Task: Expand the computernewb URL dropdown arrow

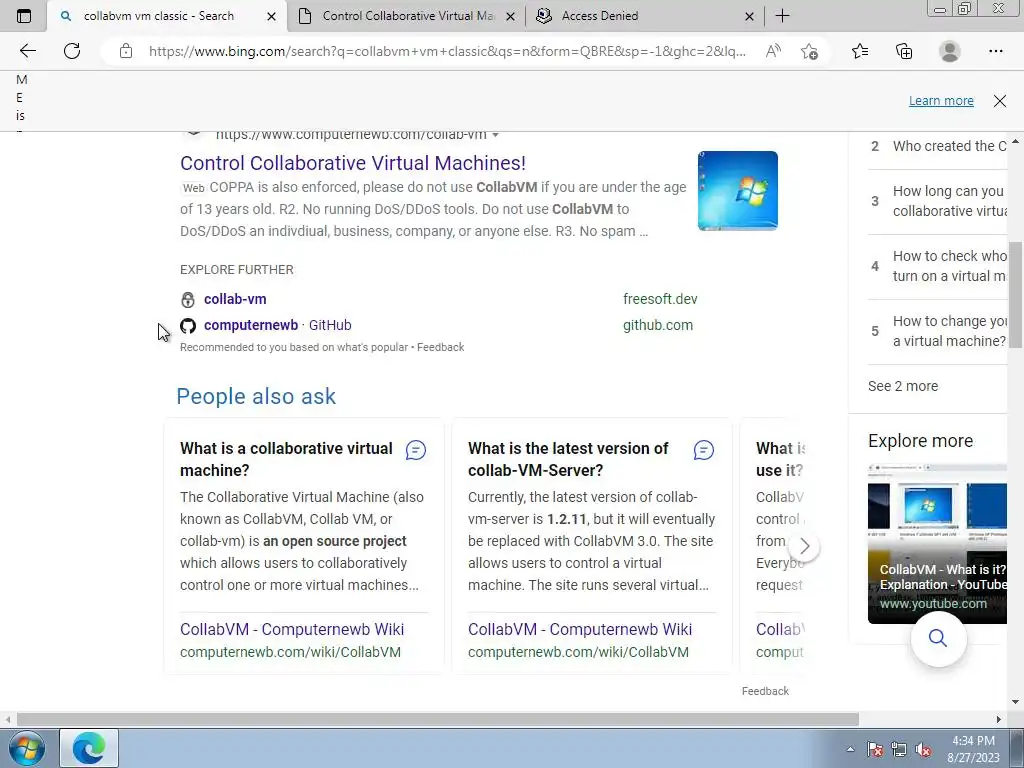Action: pos(496,135)
